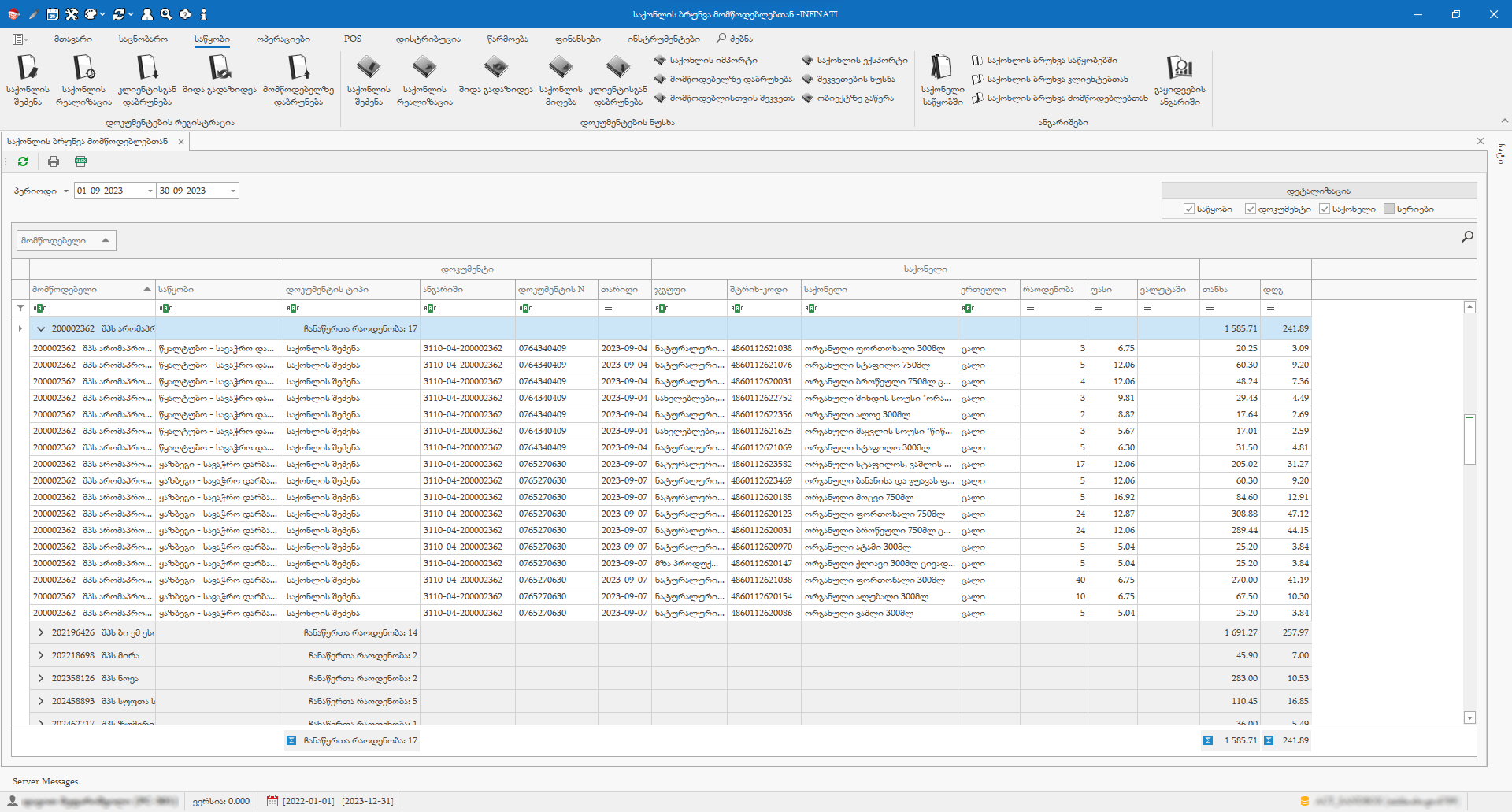The width and height of the screenshot is (1512, 812).
Task: Open the period start date 01-09-2023 dropdown
Action: [150, 191]
